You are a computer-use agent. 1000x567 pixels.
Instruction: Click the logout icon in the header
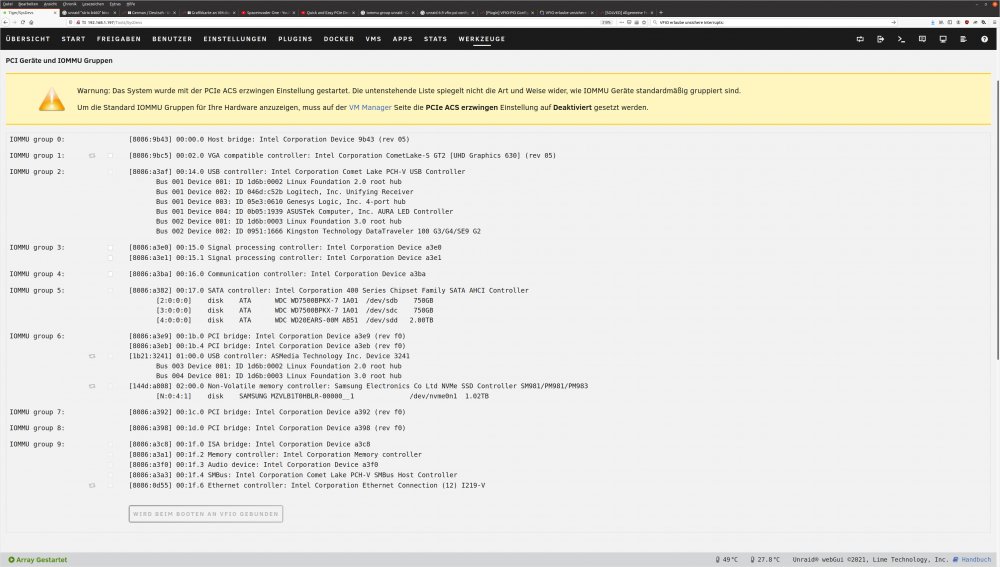[x=881, y=39]
